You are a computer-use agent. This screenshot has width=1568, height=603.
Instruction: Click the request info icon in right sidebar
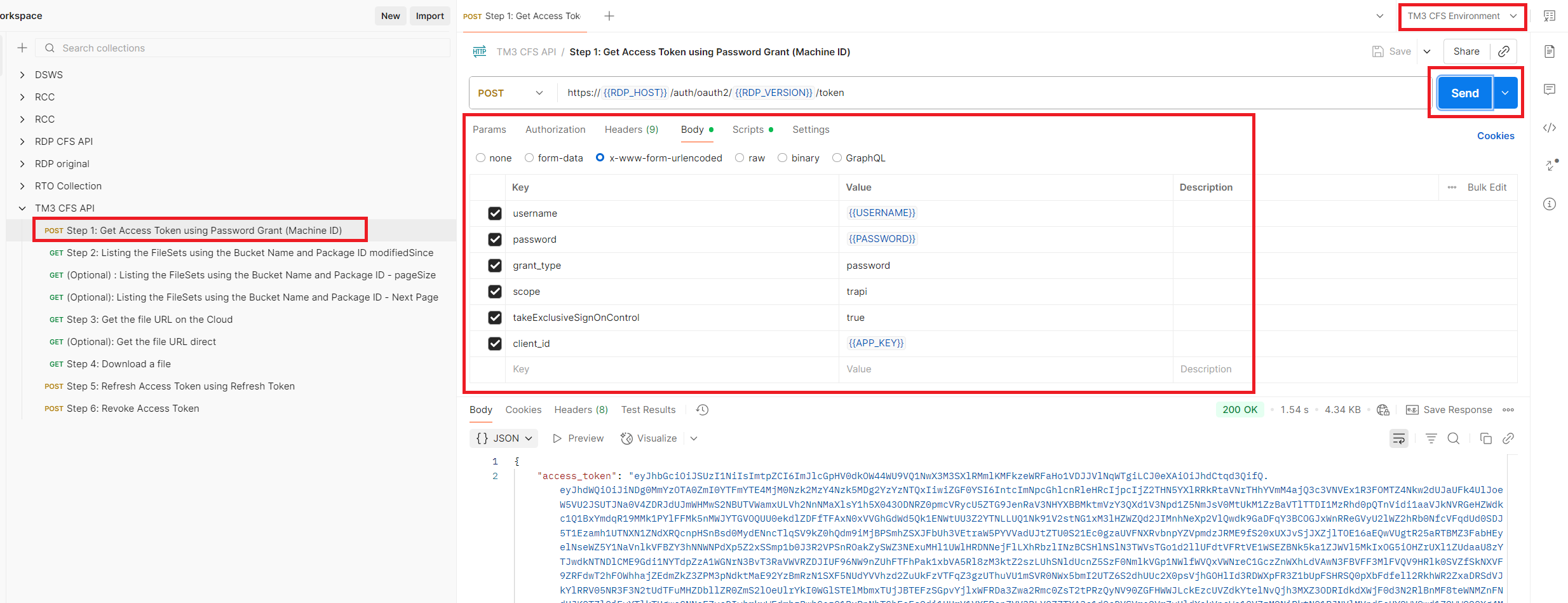[1550, 204]
